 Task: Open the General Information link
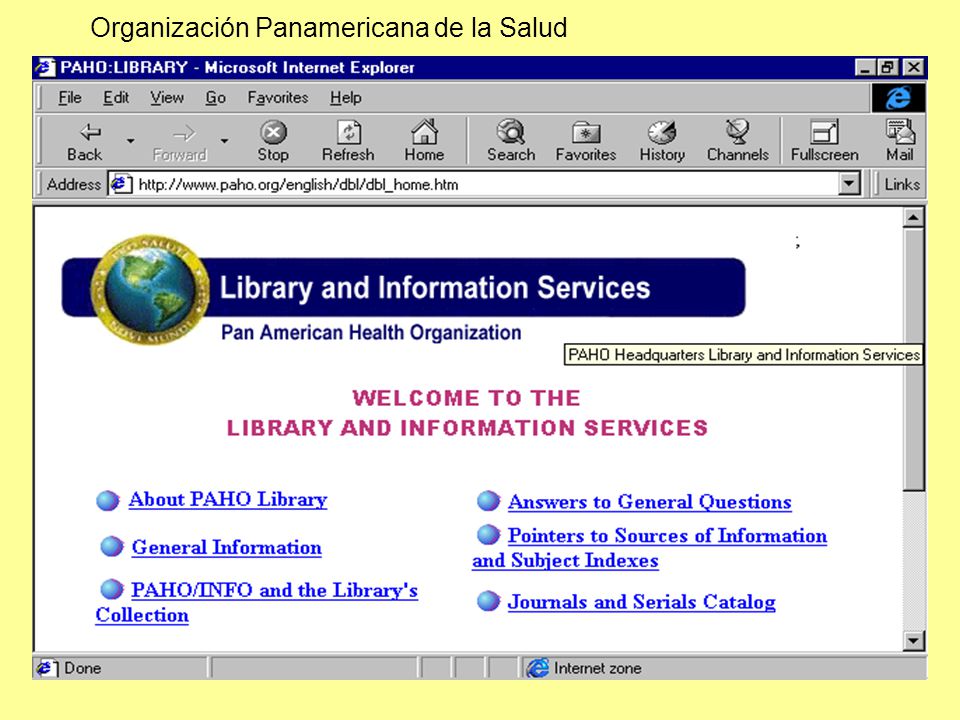pos(227,547)
